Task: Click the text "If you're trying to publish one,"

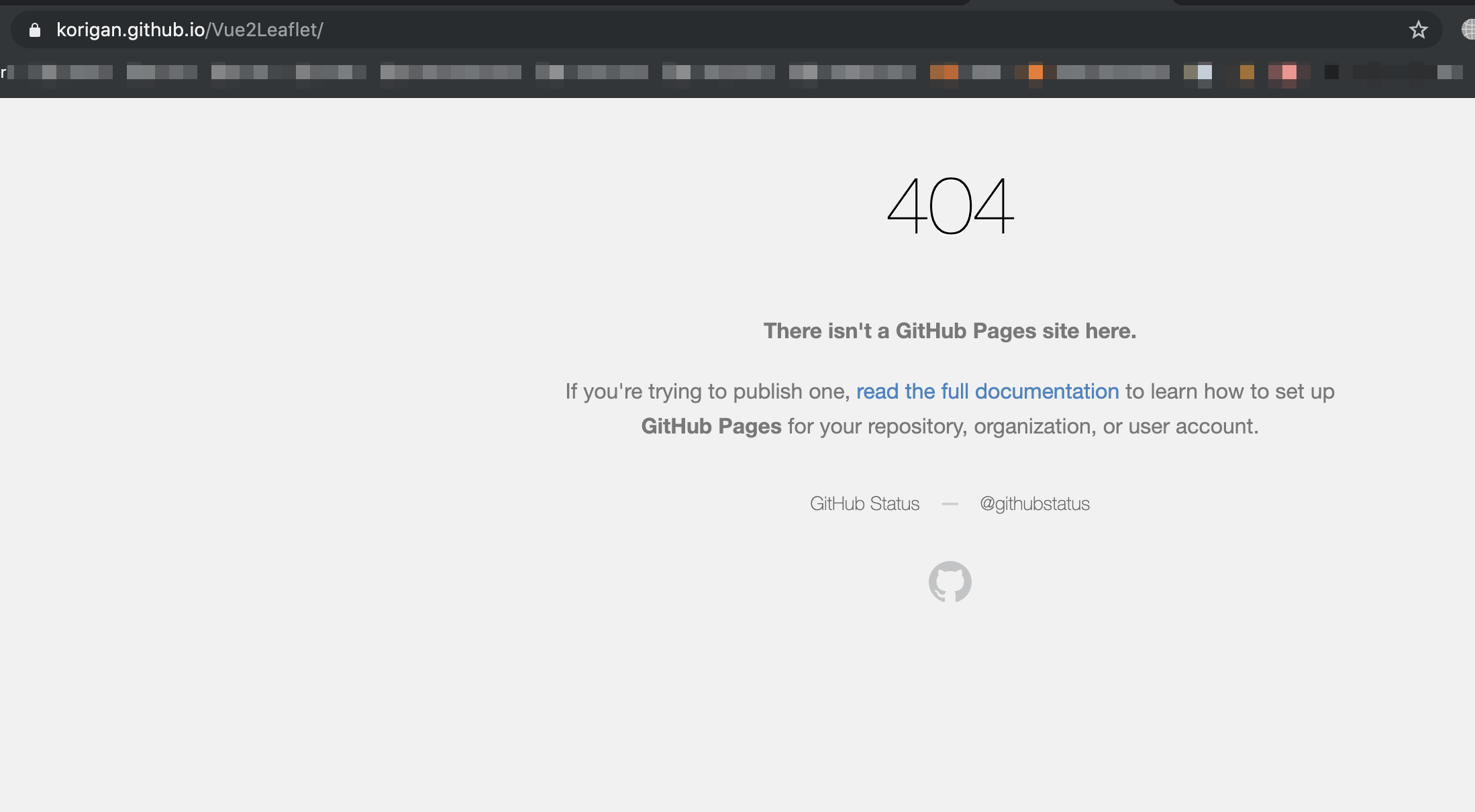Action: 708,391
